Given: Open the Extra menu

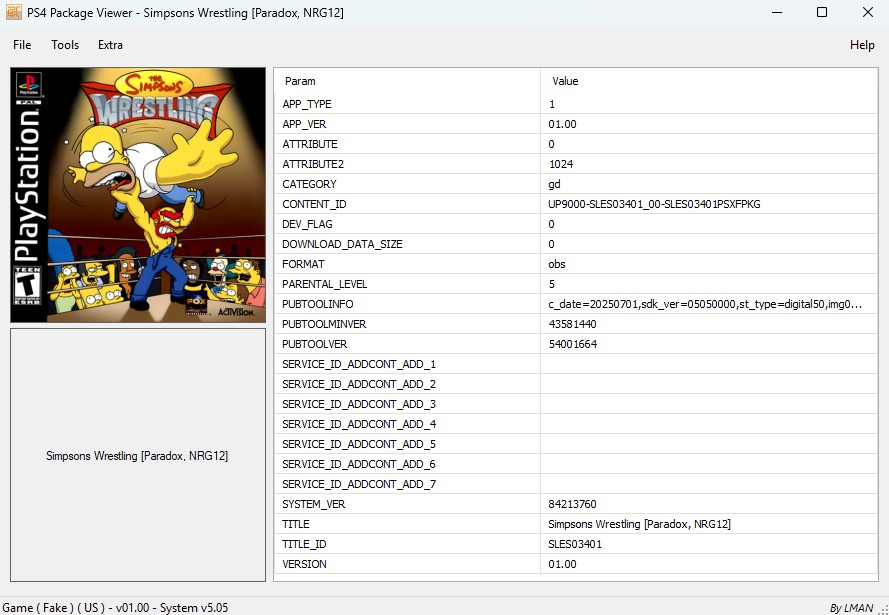Looking at the screenshot, I should click(110, 45).
